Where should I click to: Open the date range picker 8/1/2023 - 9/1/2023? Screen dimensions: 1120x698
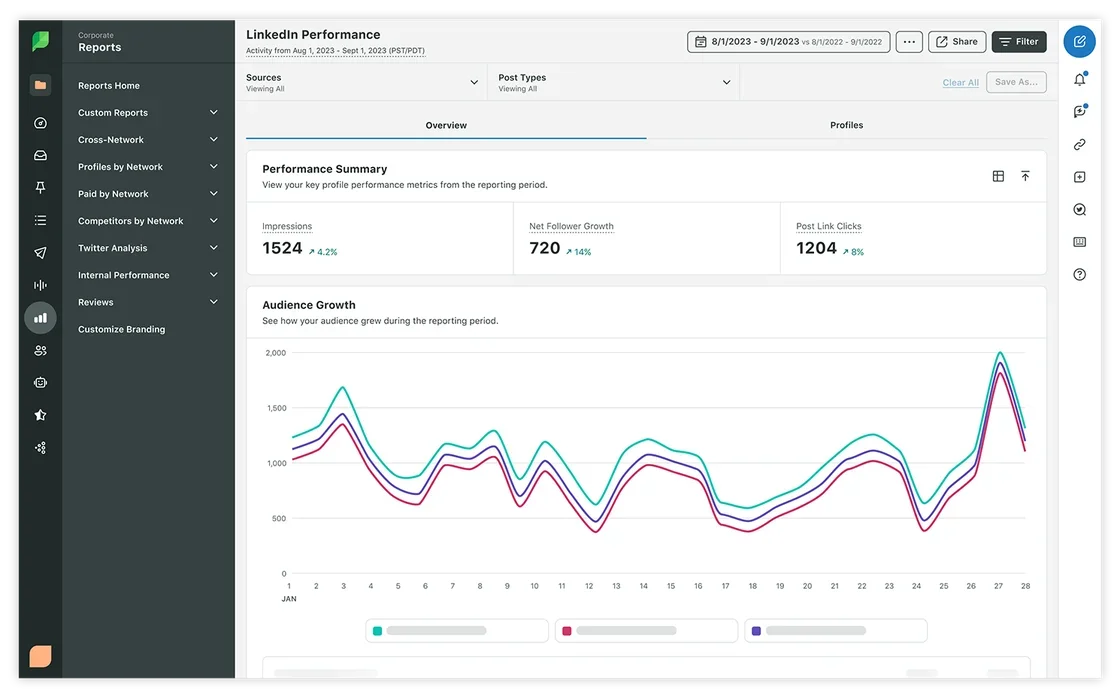tap(789, 42)
